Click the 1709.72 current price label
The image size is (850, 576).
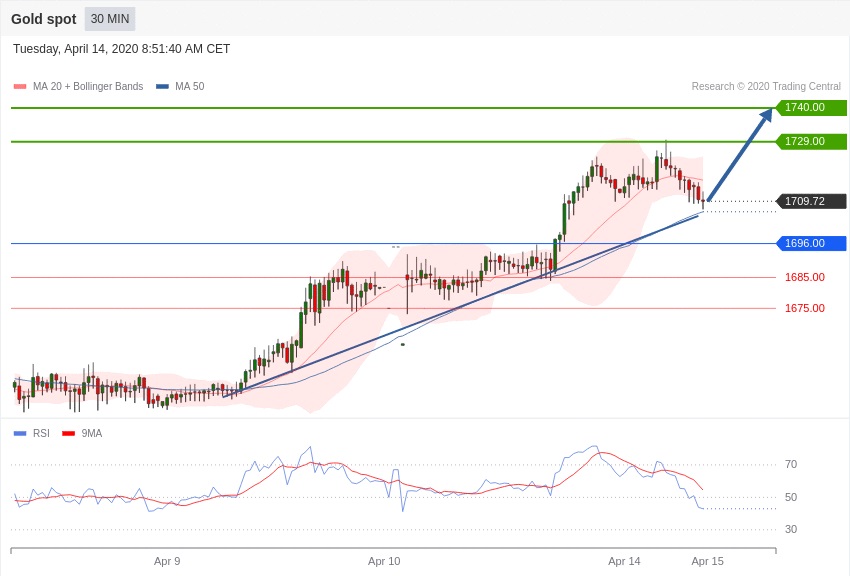(812, 201)
